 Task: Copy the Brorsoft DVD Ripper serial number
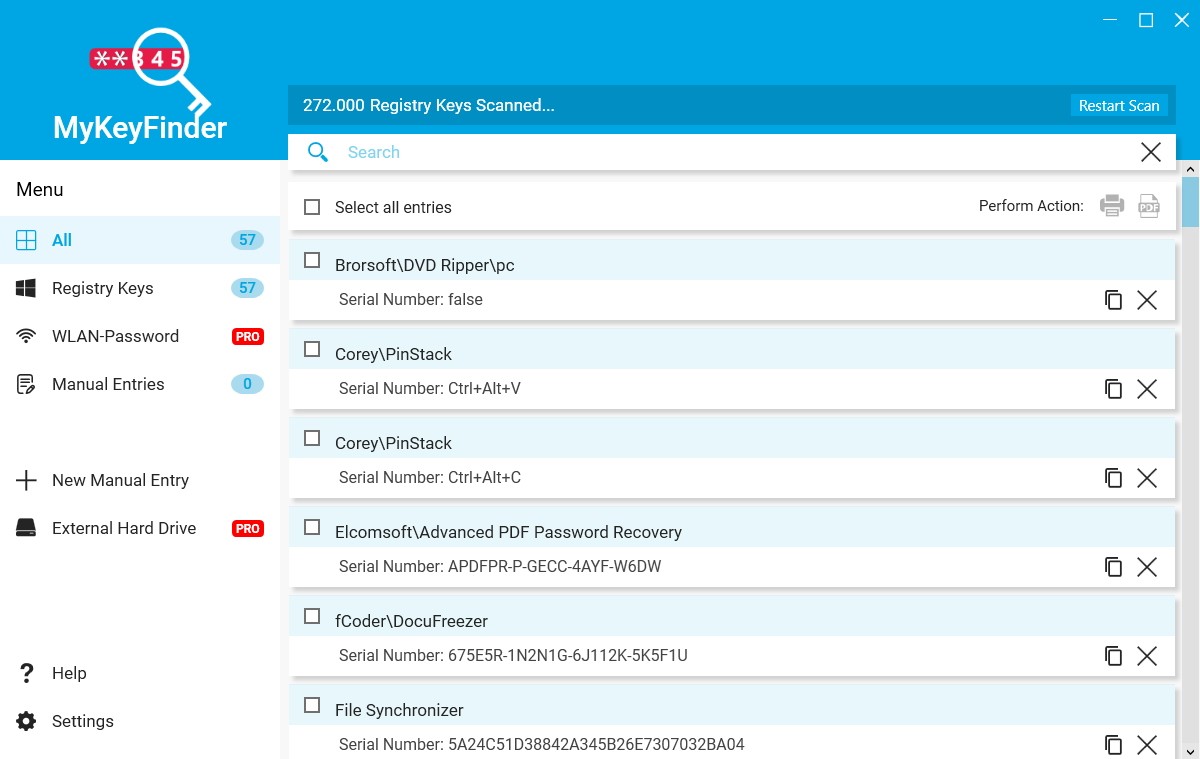[1113, 300]
